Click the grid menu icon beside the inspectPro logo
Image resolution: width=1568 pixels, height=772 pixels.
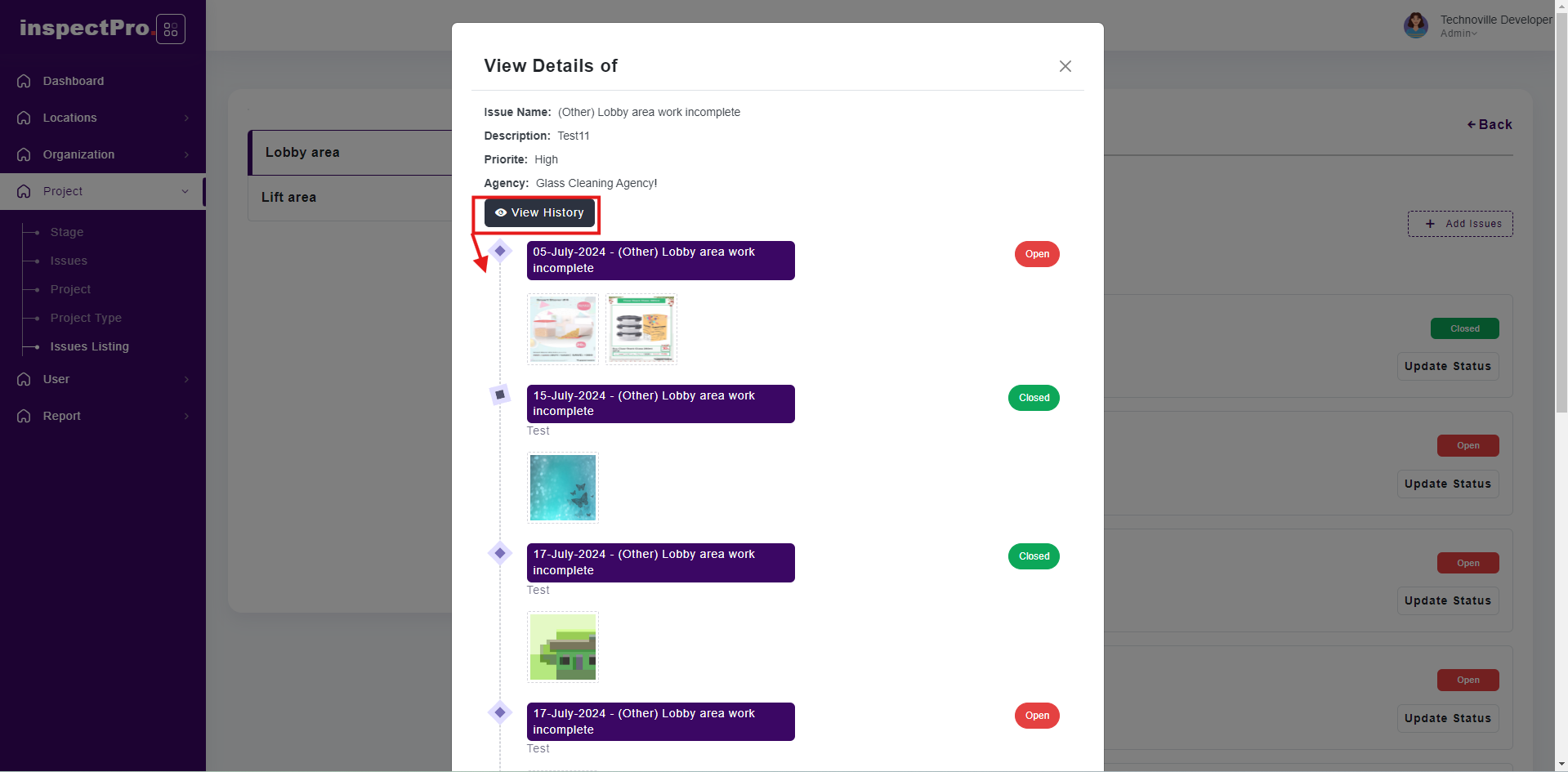pyautogui.click(x=170, y=29)
